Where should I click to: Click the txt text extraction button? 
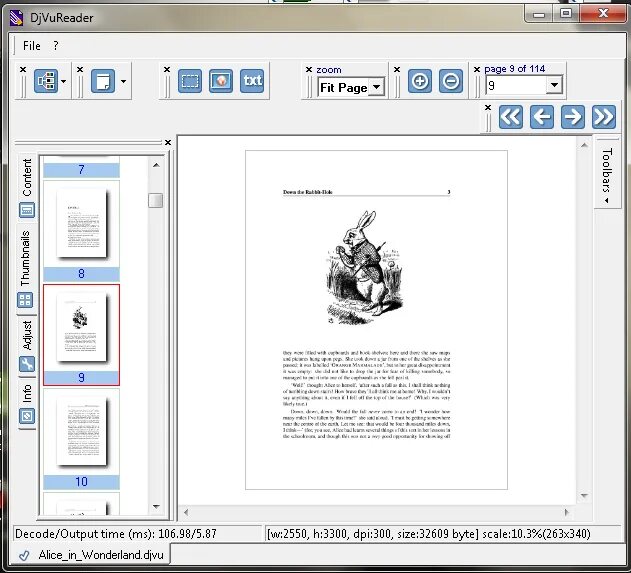252,81
